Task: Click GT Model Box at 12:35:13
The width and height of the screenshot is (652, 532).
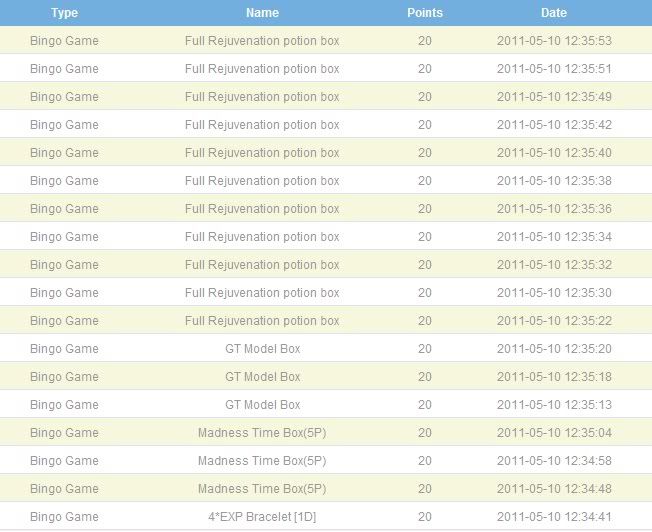Action: pos(262,405)
